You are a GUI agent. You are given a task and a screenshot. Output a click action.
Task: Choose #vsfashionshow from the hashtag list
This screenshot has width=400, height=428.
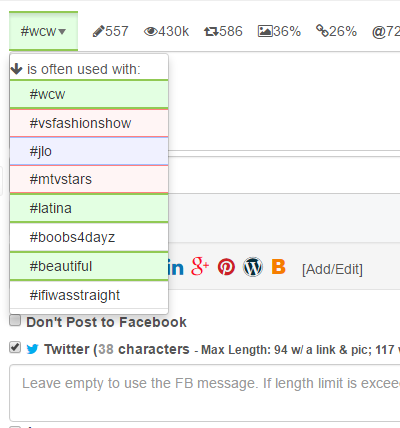tap(89, 123)
